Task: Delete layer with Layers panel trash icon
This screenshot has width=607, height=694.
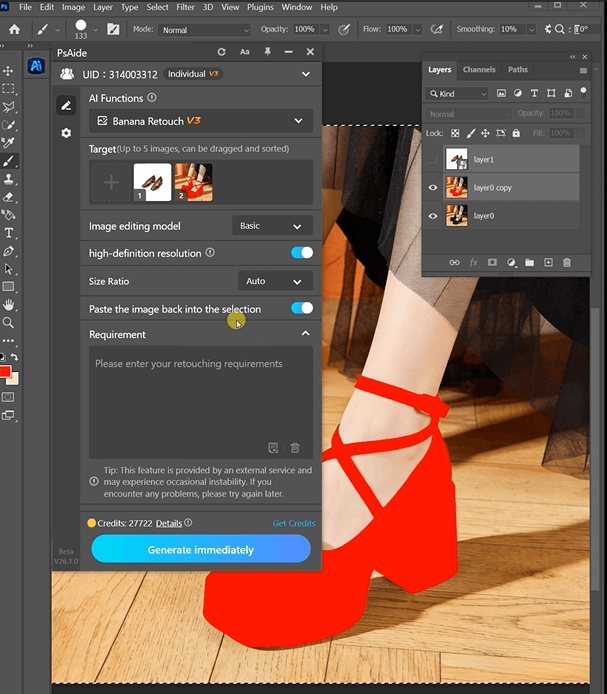Action: (567, 262)
